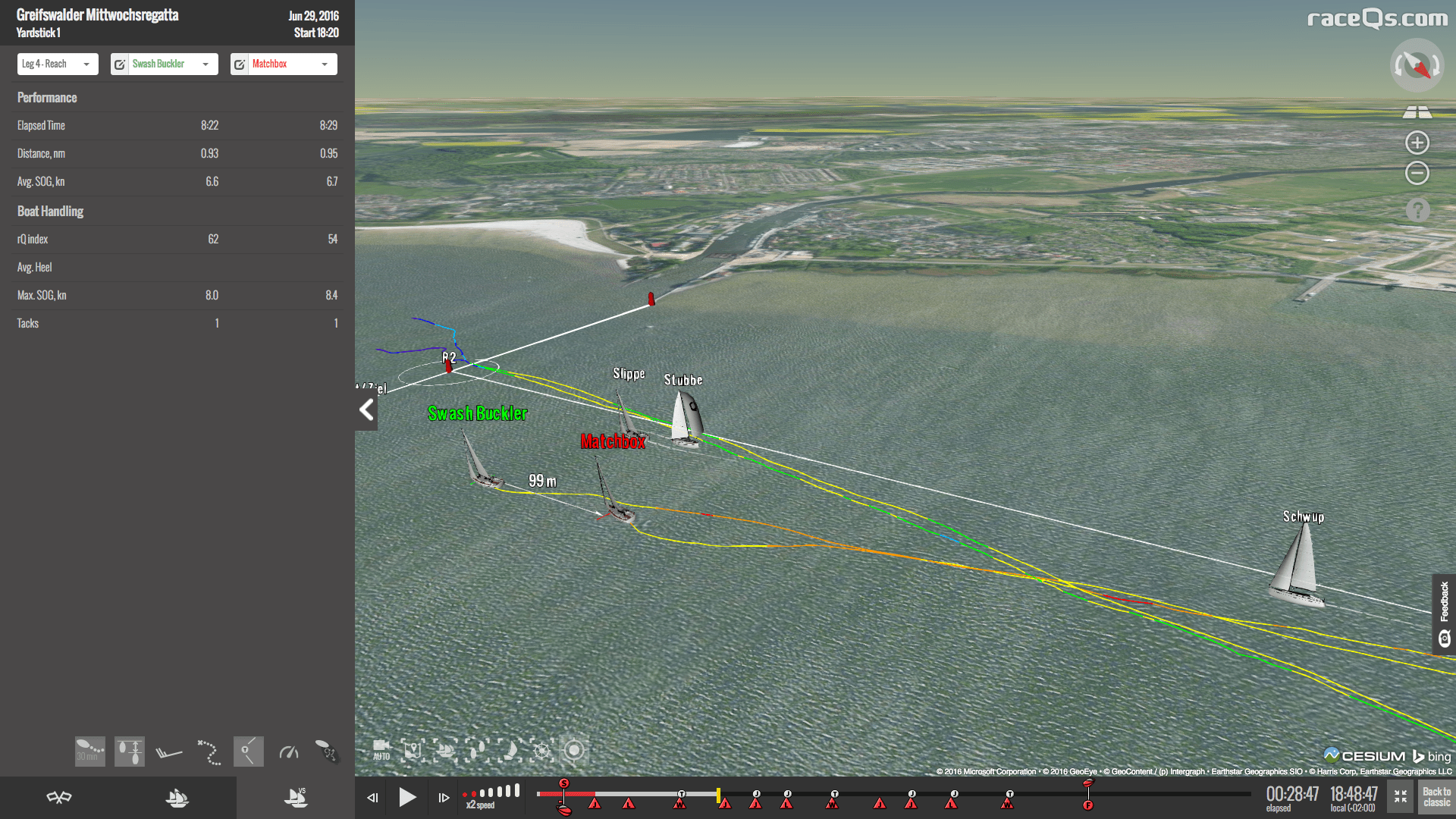The image size is (1456, 819).
Task: Click the compass in top right
Action: 1417,65
